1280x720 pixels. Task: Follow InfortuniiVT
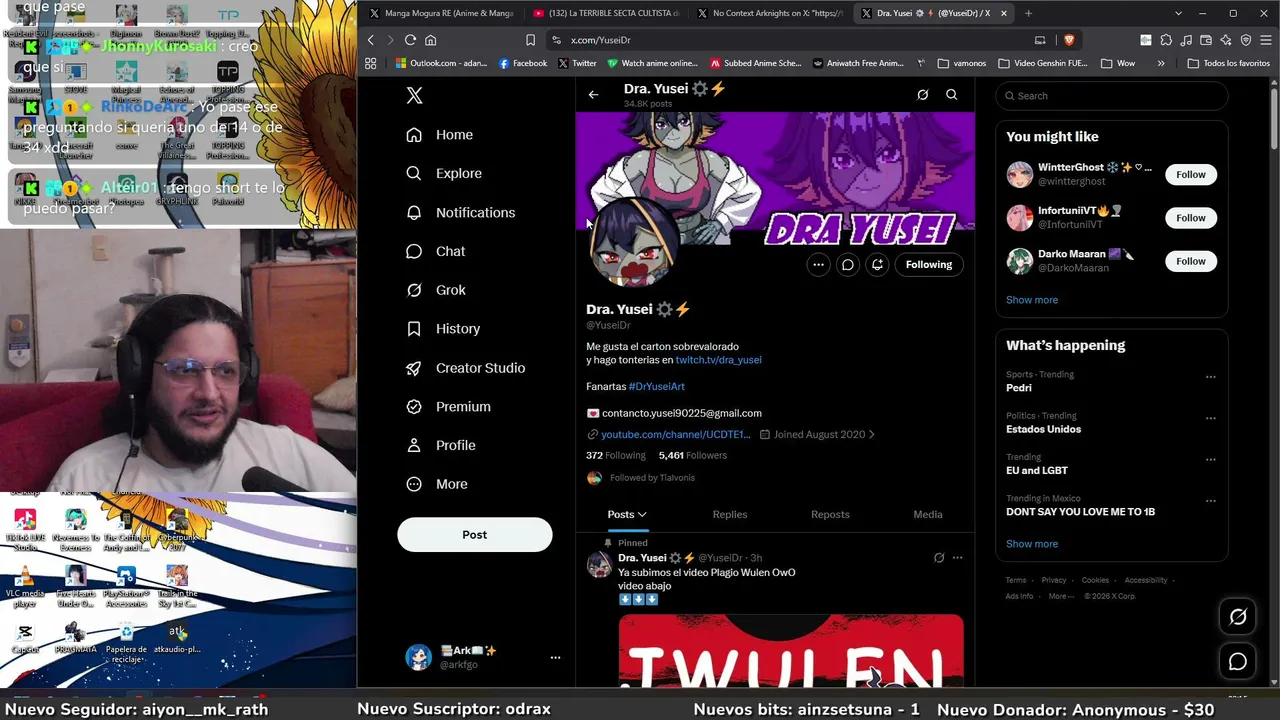pyautogui.click(x=1191, y=218)
